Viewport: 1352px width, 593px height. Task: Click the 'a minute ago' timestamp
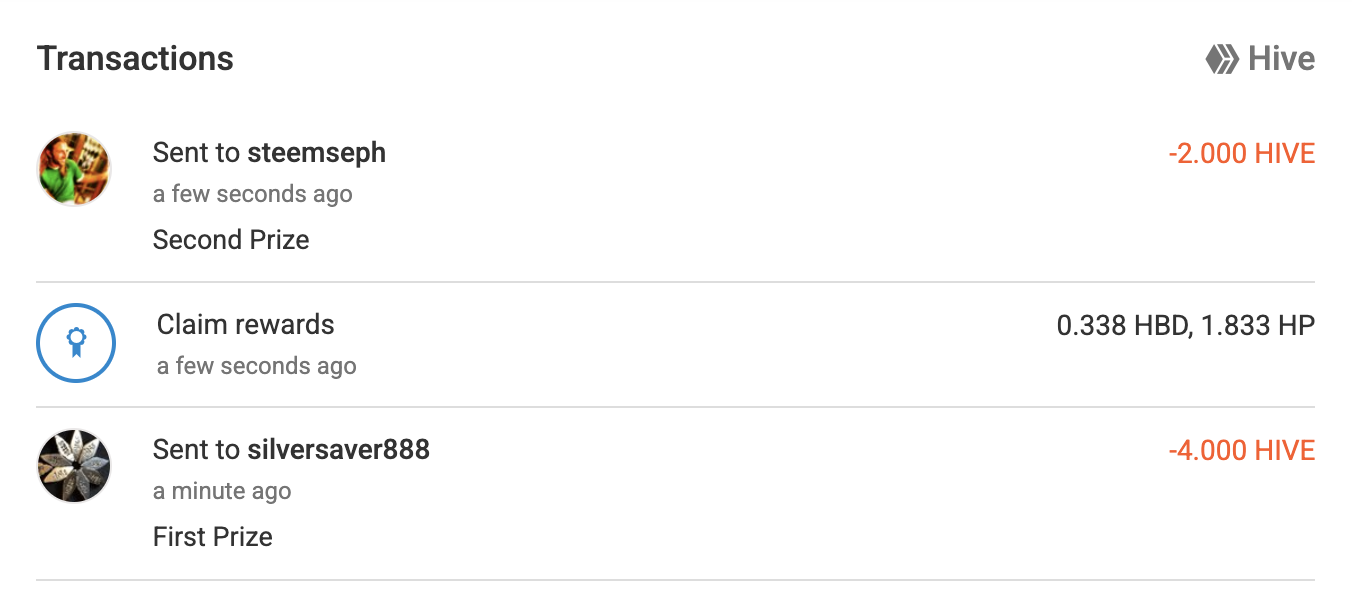coord(222,491)
